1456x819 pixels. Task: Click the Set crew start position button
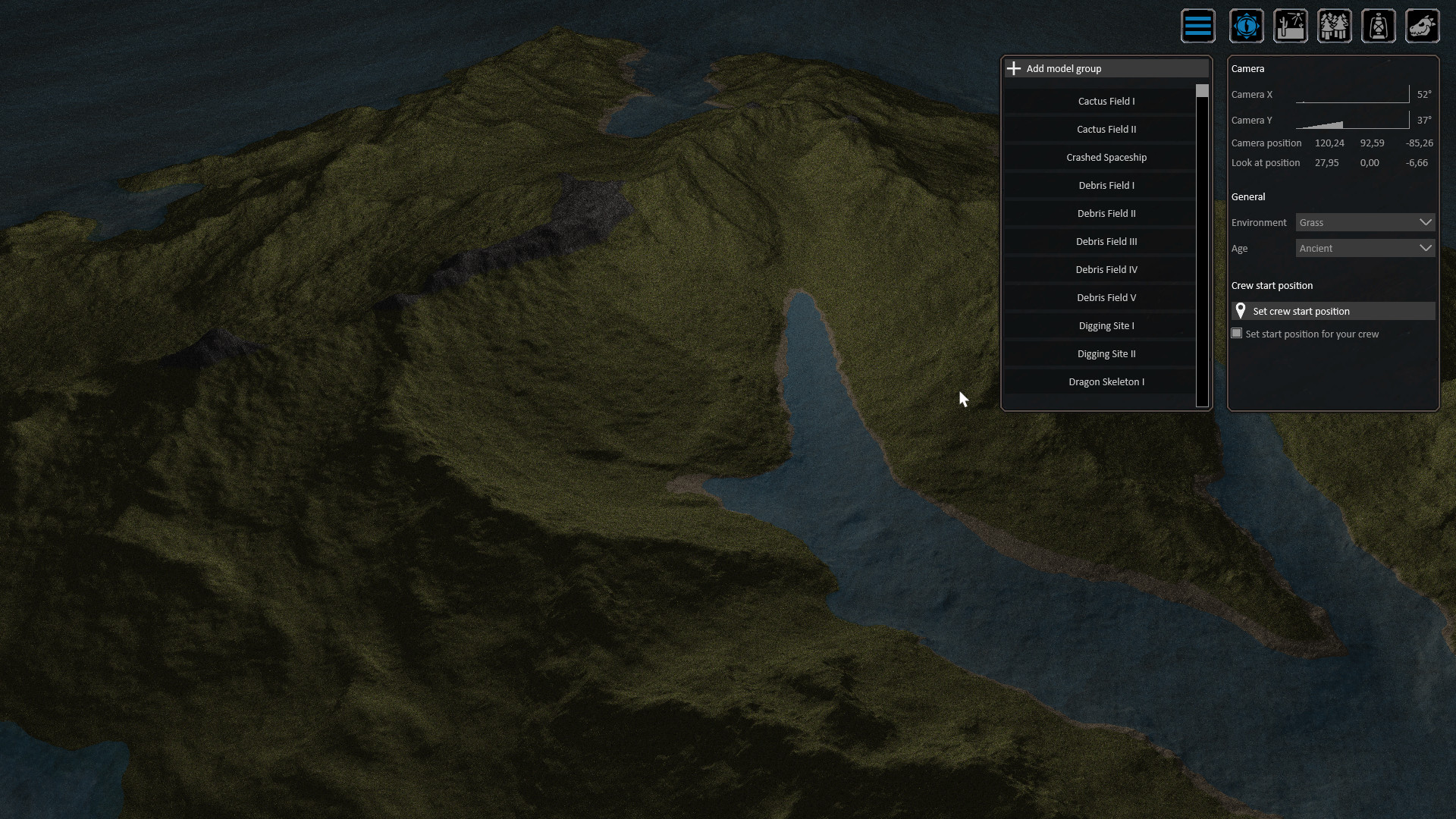(x=1332, y=311)
